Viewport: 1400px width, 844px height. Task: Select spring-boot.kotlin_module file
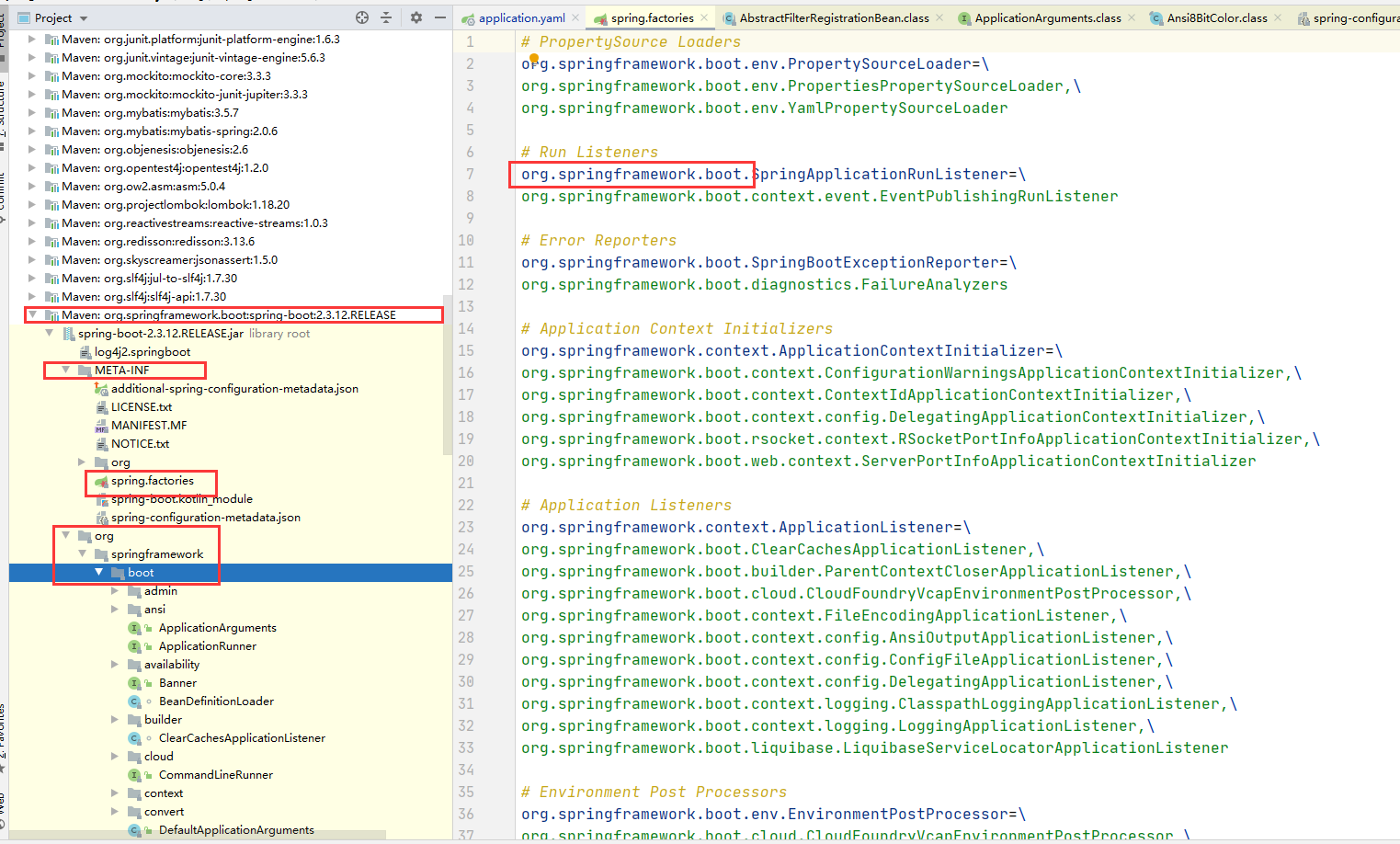point(182,498)
